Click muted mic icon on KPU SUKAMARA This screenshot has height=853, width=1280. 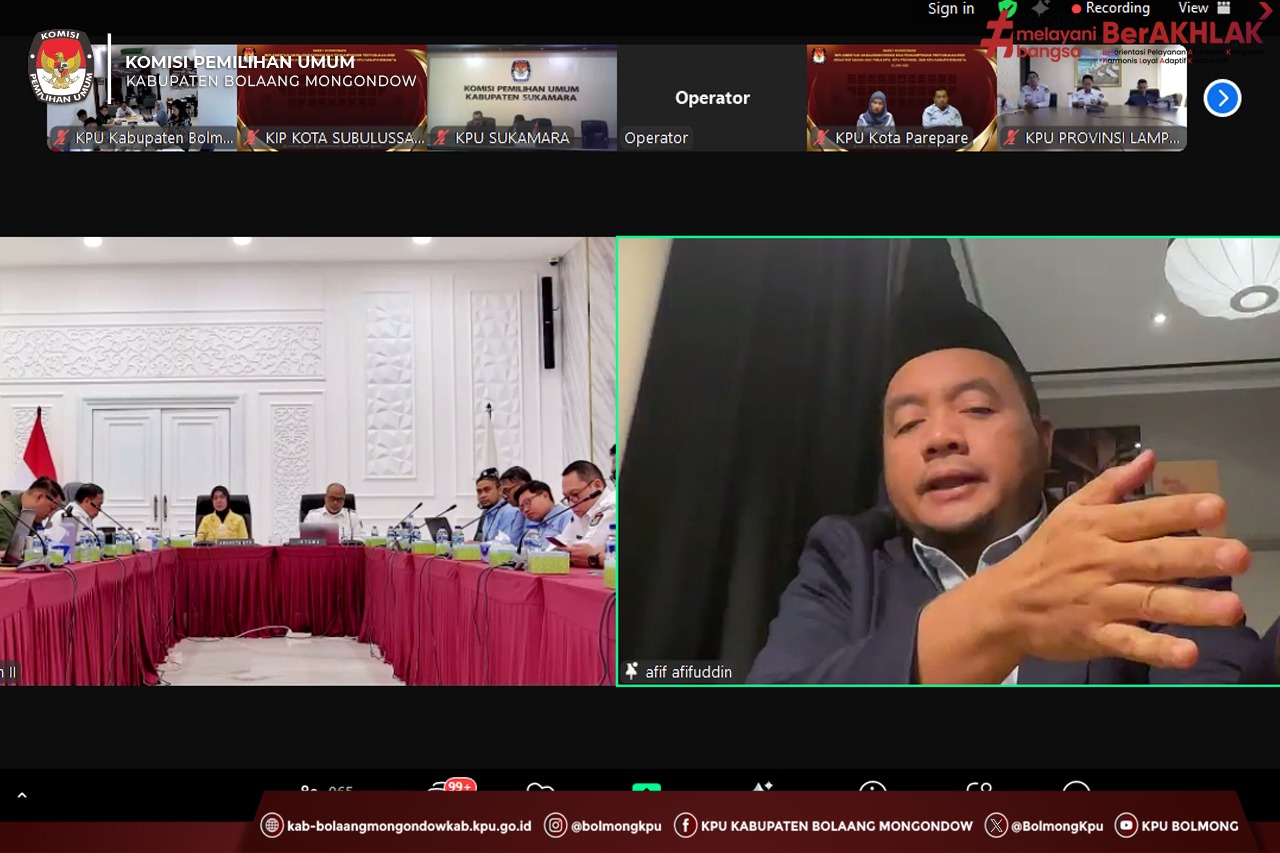click(x=443, y=138)
